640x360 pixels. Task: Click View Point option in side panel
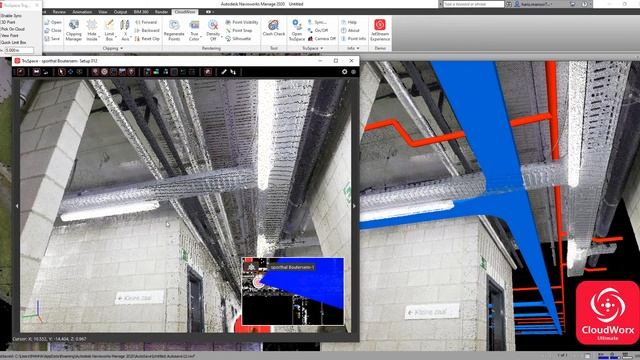point(10,36)
